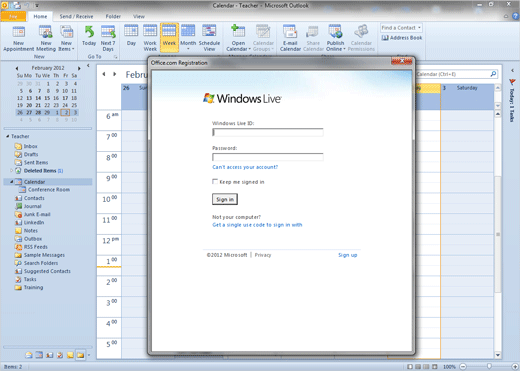Click the Sign up link

pos(348,255)
